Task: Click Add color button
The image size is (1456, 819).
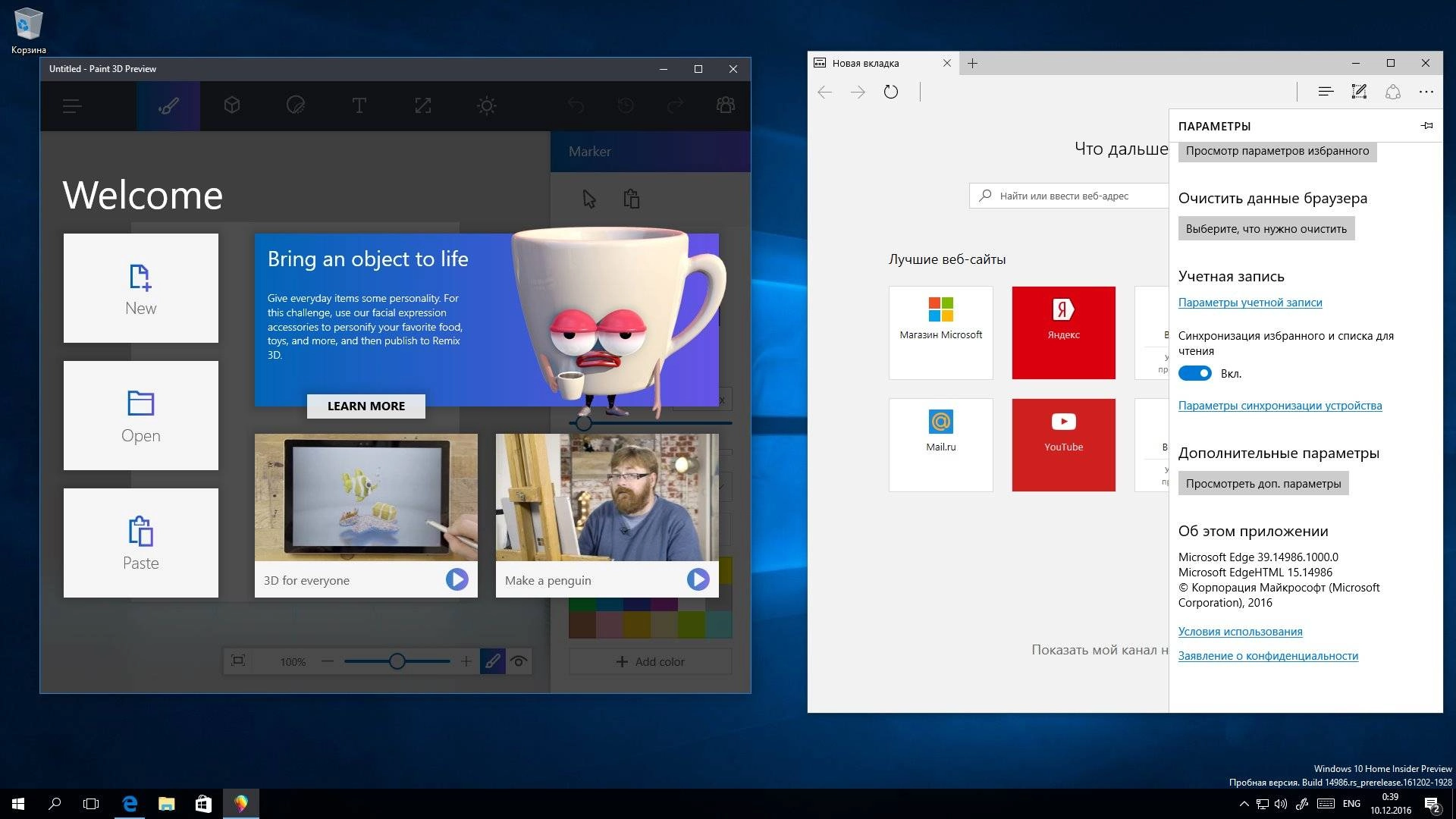Action: point(651,661)
